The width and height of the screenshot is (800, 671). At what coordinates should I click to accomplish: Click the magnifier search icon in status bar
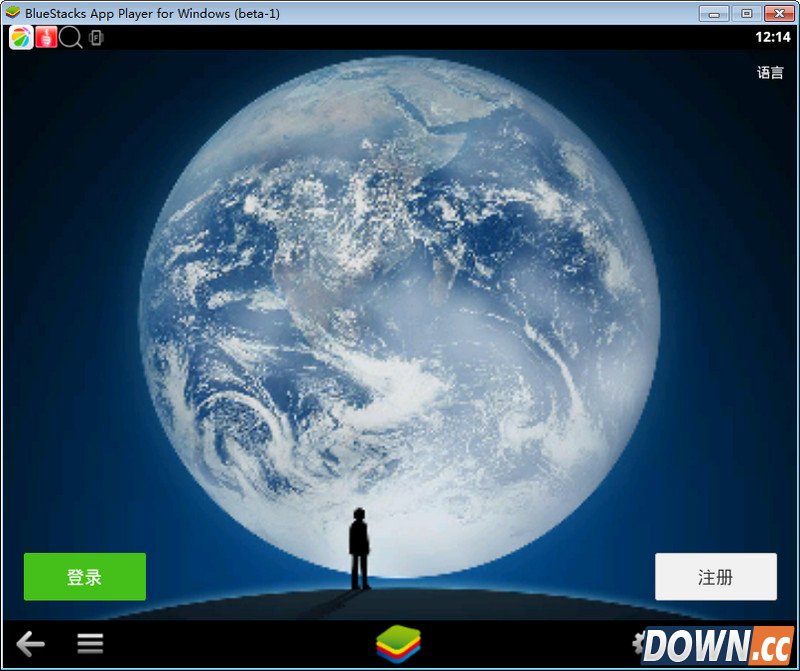pos(70,38)
